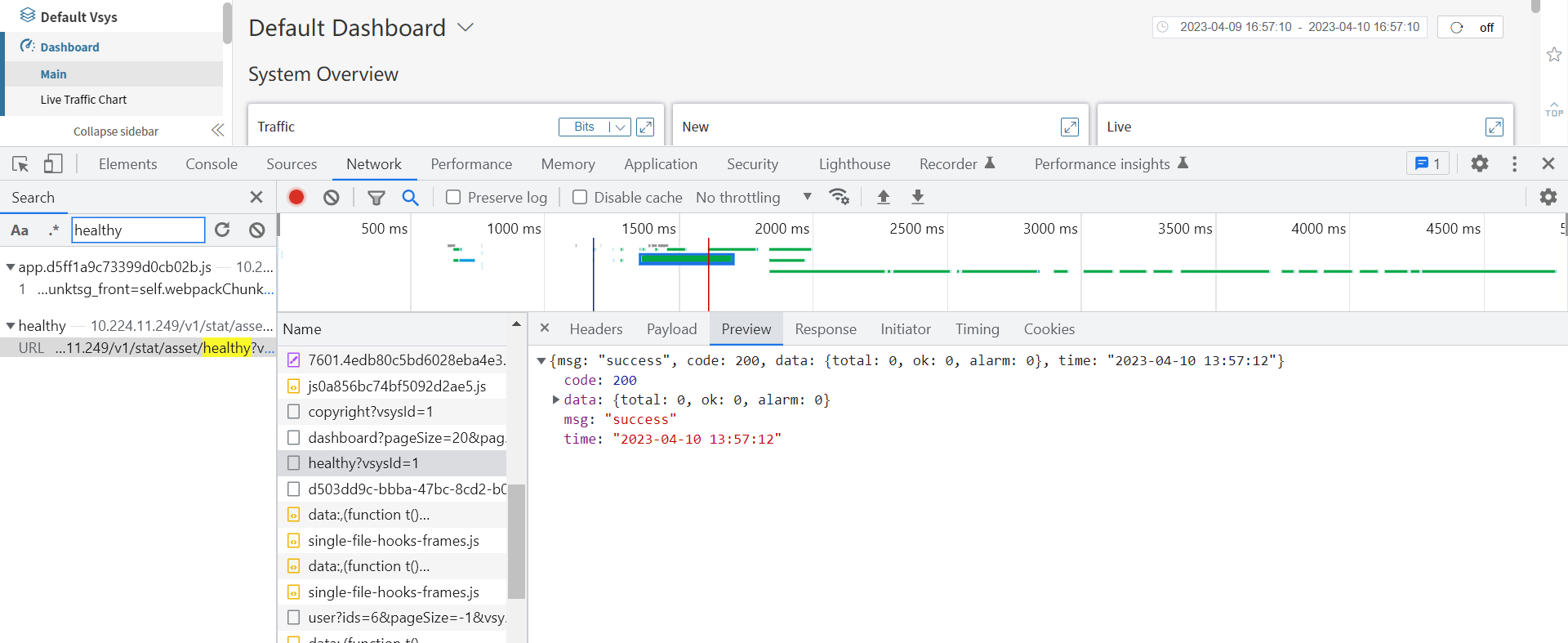The height and width of the screenshot is (643, 1568).
Task: Expand the data object in Preview
Action: tap(555, 400)
